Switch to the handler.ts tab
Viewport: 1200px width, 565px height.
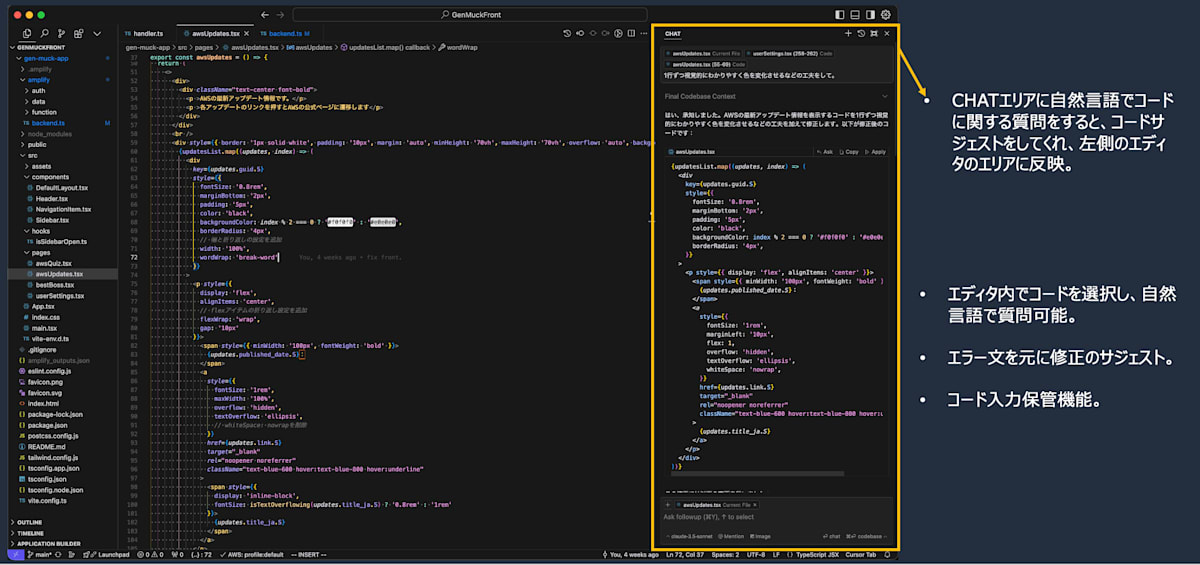coord(147,33)
